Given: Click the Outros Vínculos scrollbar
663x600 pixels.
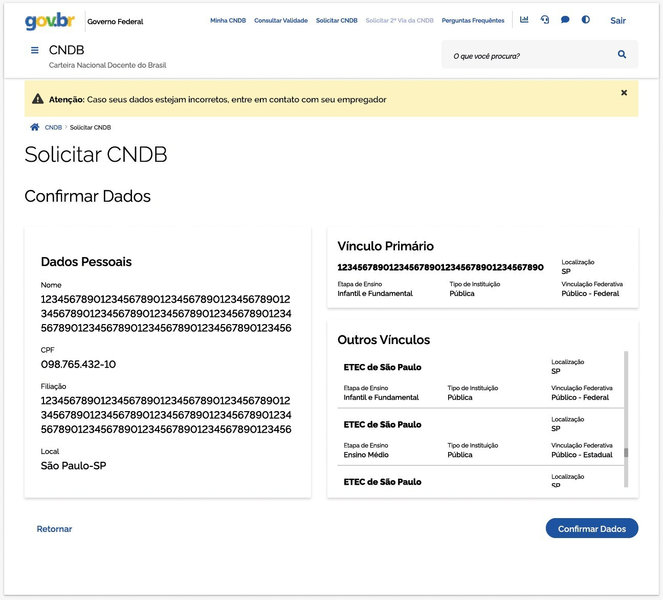Looking at the screenshot, I should [627, 420].
